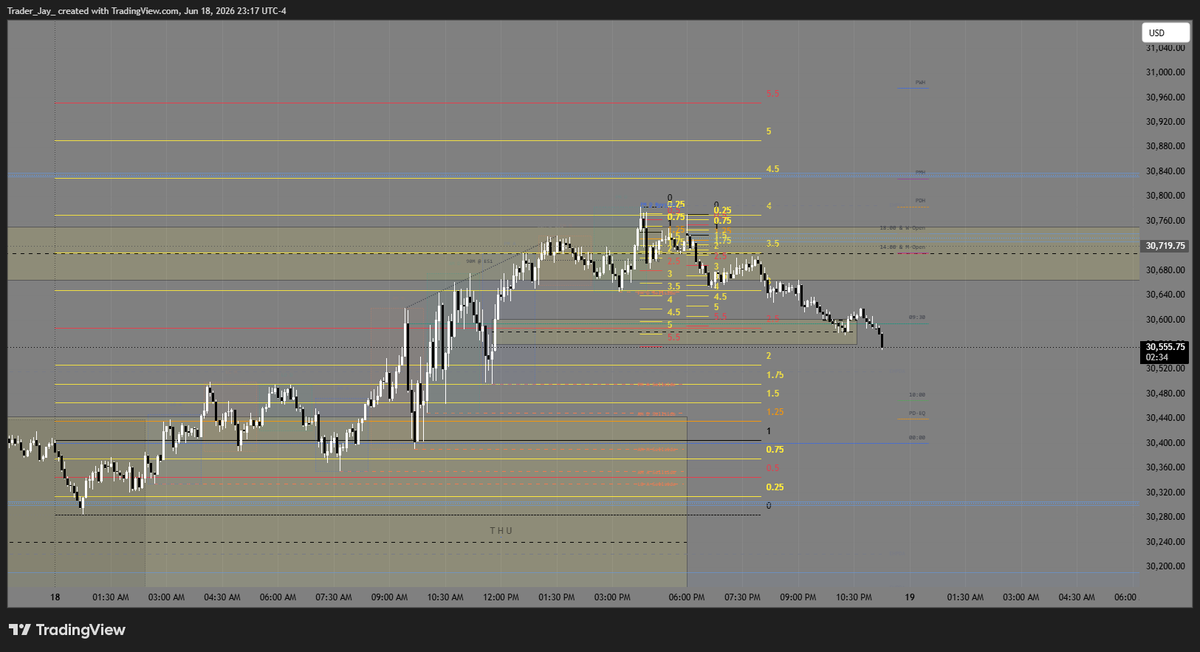
Task: Select the THU session label on chart
Action: click(x=501, y=530)
